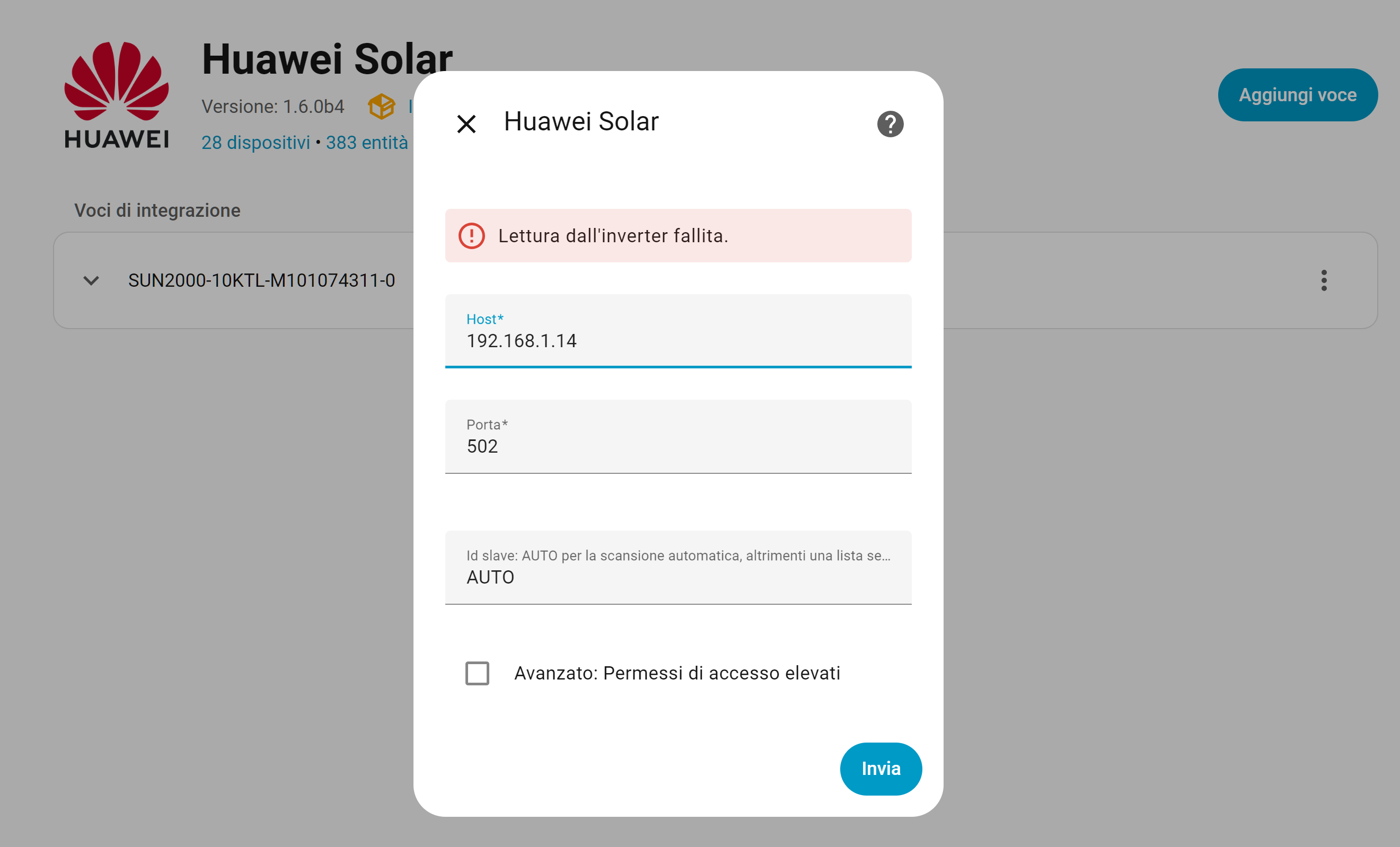Open the help question mark icon
This screenshot has height=847, width=1400.
pyautogui.click(x=890, y=124)
